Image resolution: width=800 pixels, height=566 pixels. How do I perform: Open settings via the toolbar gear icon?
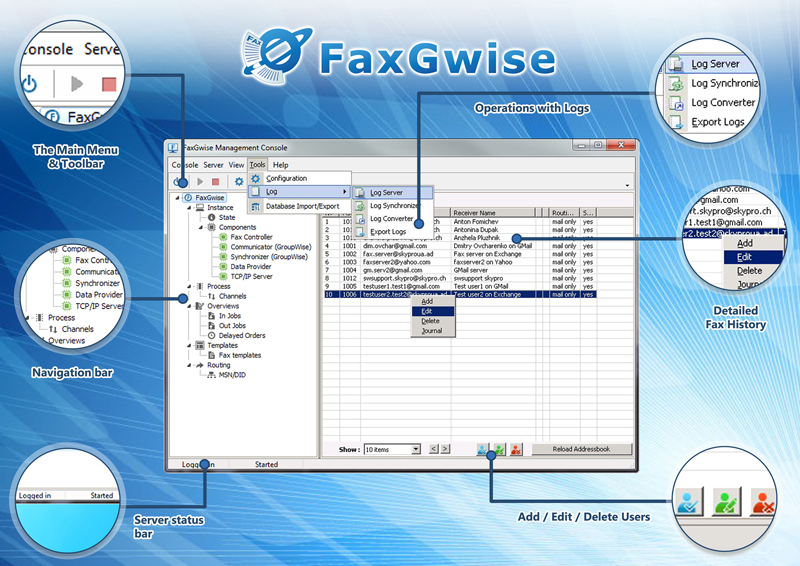coord(239,181)
